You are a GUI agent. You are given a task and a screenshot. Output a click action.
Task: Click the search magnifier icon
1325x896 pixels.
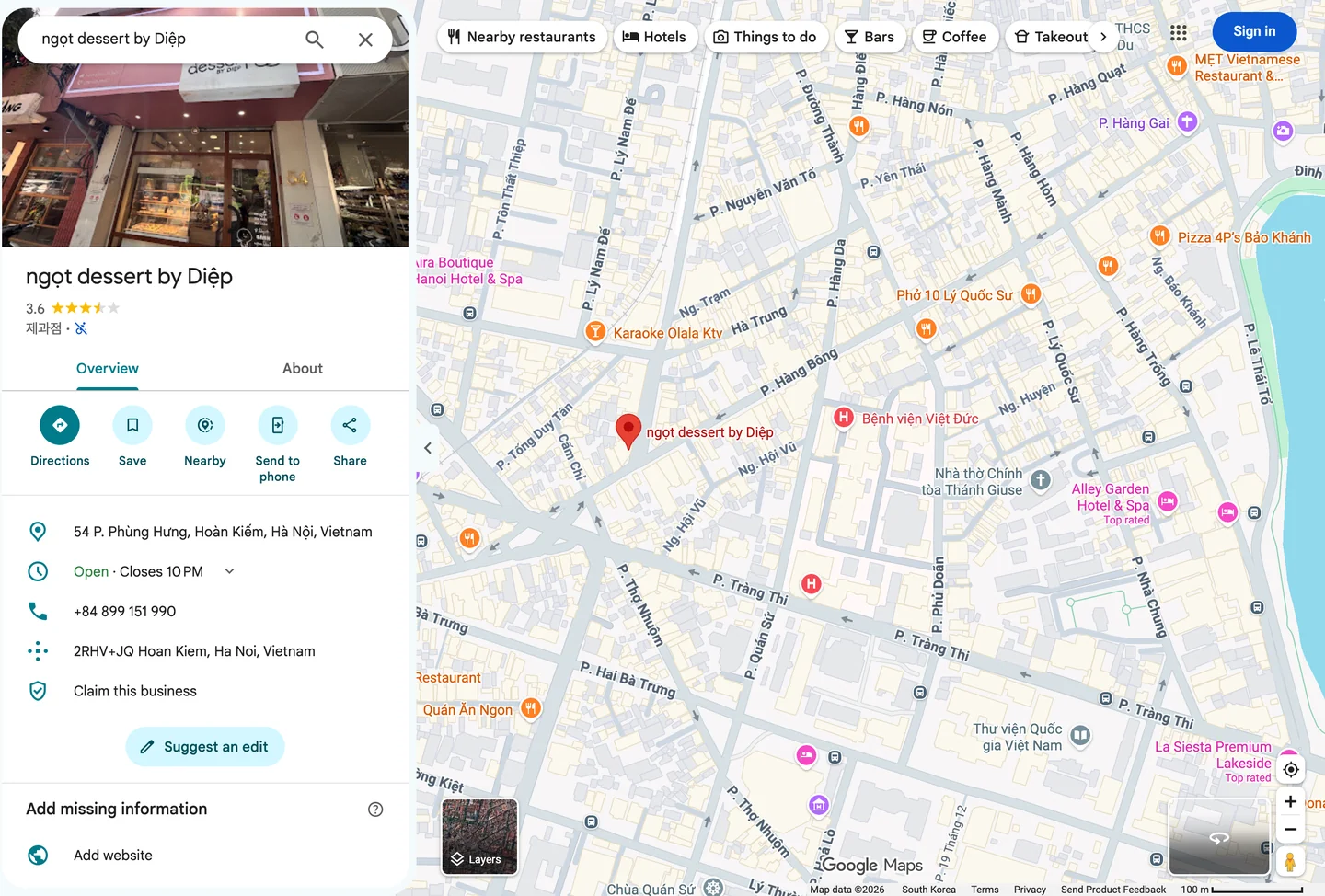coord(315,40)
